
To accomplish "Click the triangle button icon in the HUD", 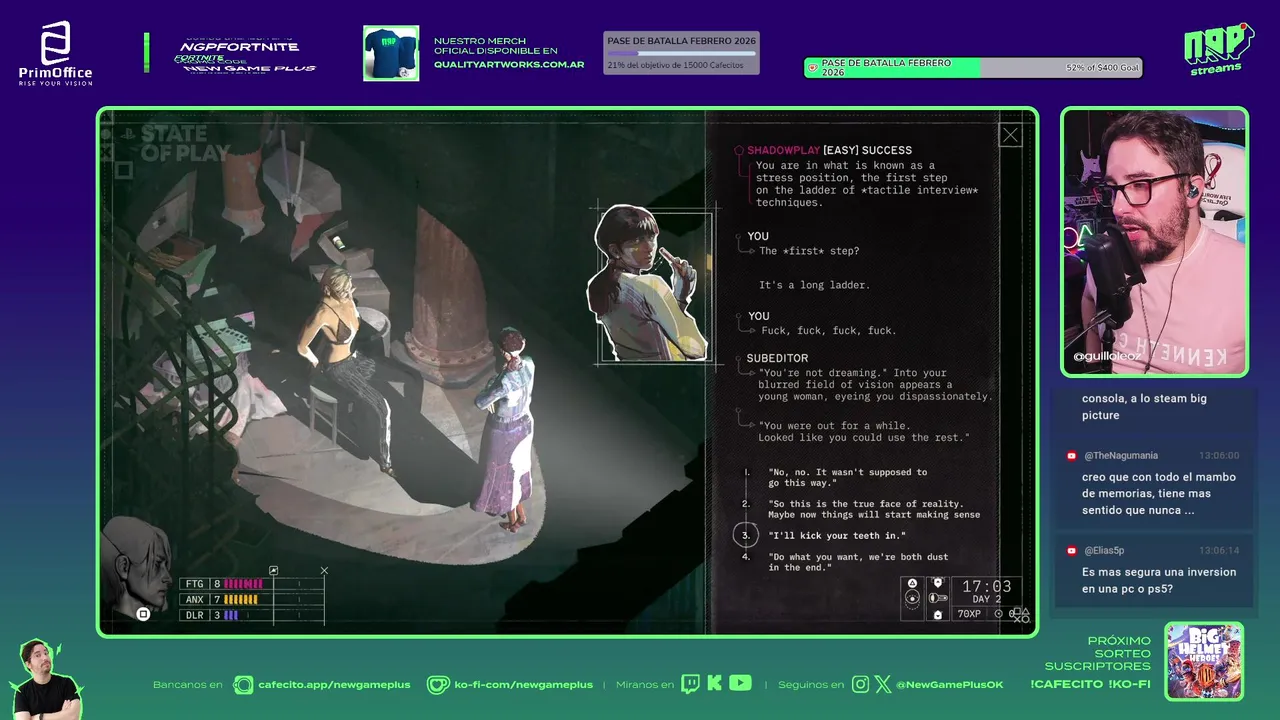I will (x=911, y=583).
